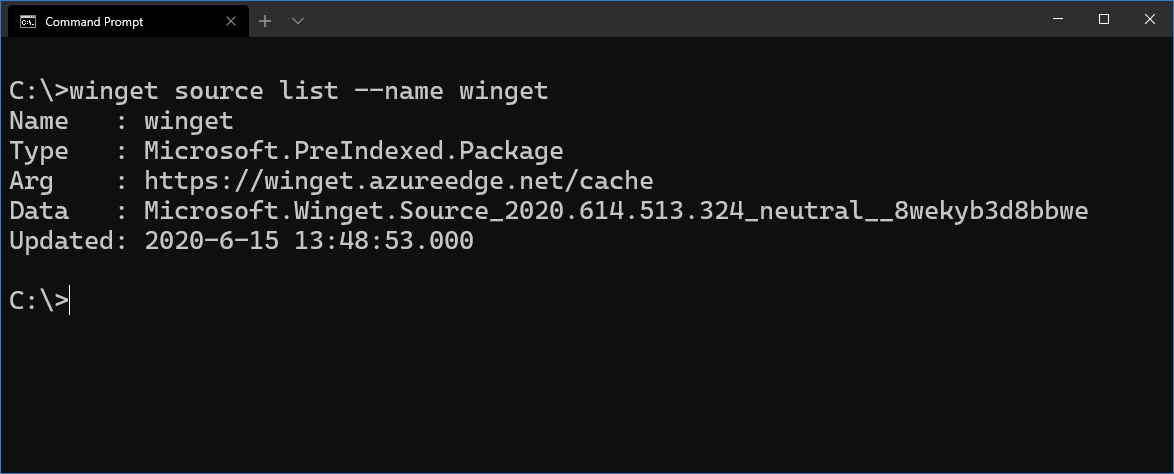The image size is (1174, 474).
Task: Click the 2020-6-15 13:48:53.000 timestamp
Action: (x=308, y=240)
